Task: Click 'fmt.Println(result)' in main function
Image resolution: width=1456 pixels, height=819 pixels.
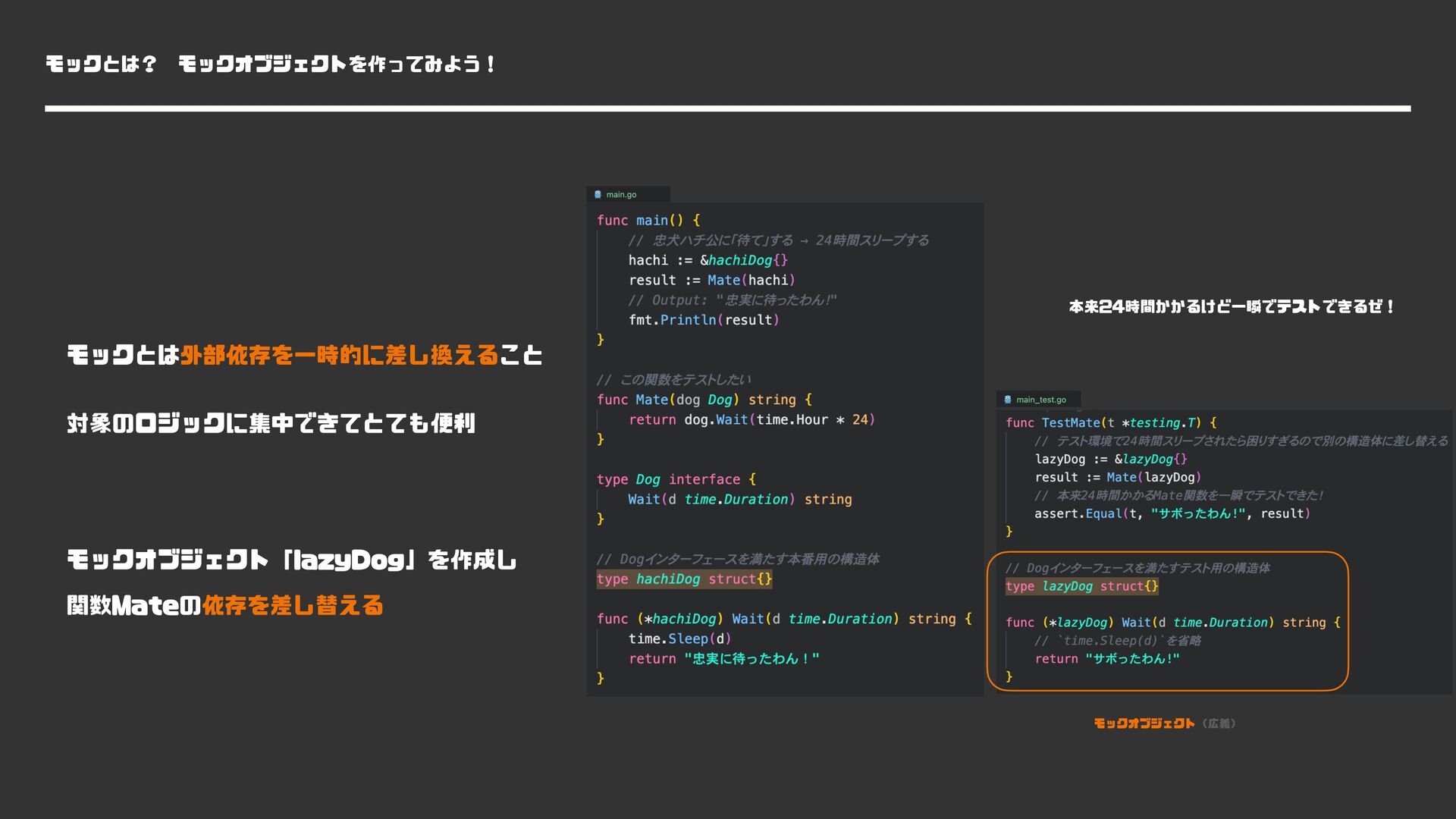Action: 703,320
